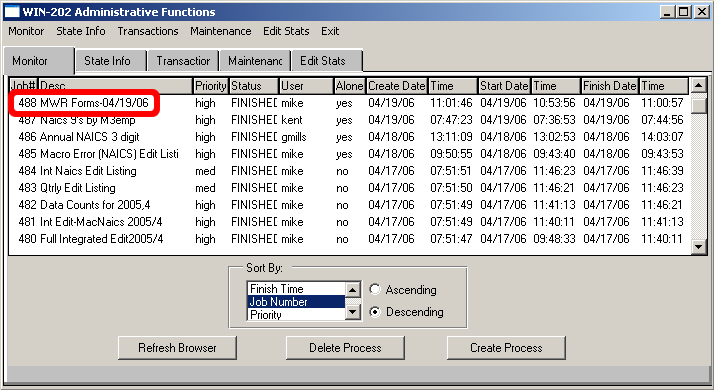Open the Edit Stats menu
Image resolution: width=714 pixels, height=390 pixels.
[286, 31]
